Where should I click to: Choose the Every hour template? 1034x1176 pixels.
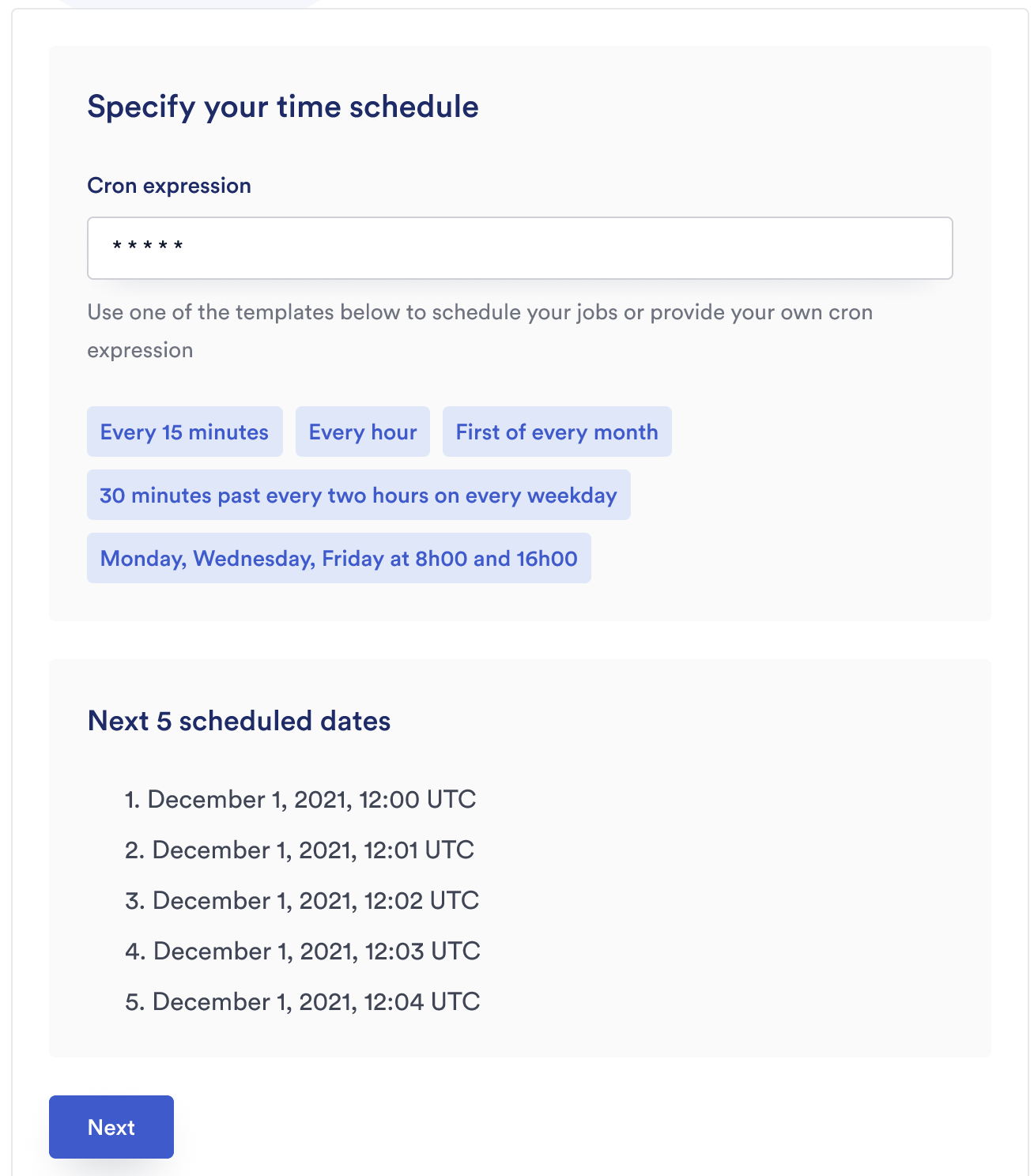click(363, 432)
